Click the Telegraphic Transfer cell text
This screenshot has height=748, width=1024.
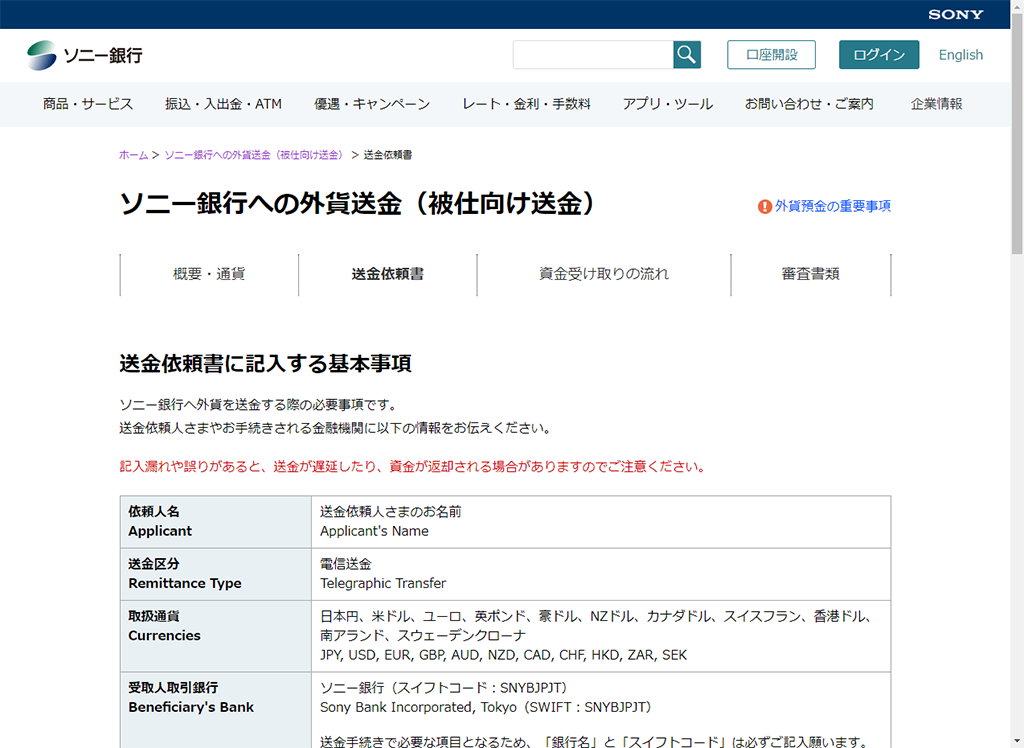[383, 583]
